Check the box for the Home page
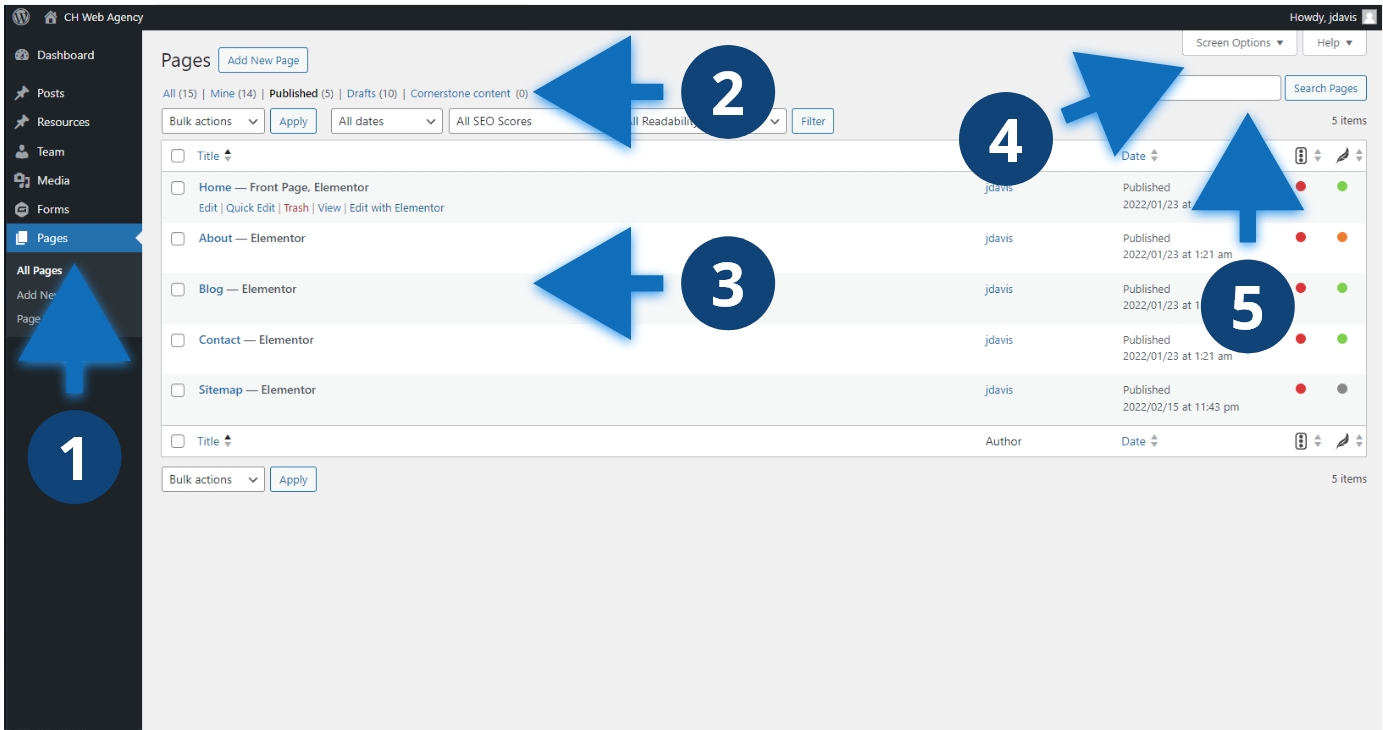The image size is (1383, 730). (x=178, y=187)
